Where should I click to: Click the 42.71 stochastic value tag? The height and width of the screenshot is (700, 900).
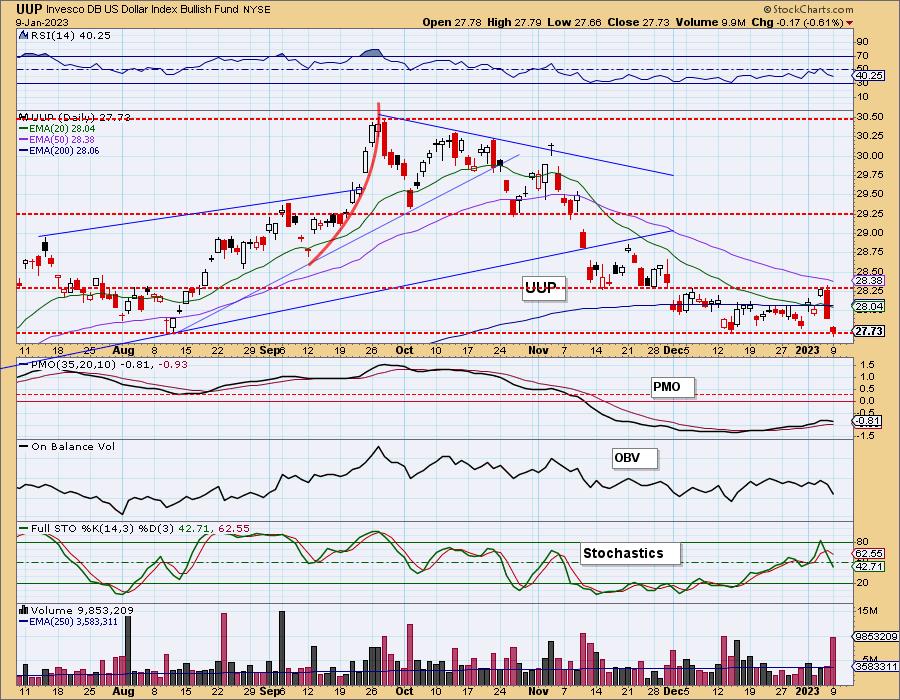(x=869, y=566)
